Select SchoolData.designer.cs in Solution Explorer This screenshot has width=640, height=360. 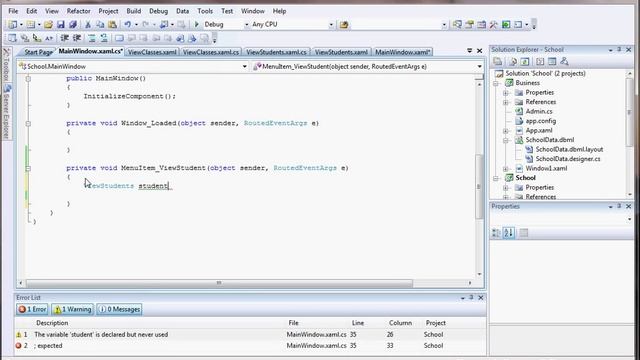point(568,159)
